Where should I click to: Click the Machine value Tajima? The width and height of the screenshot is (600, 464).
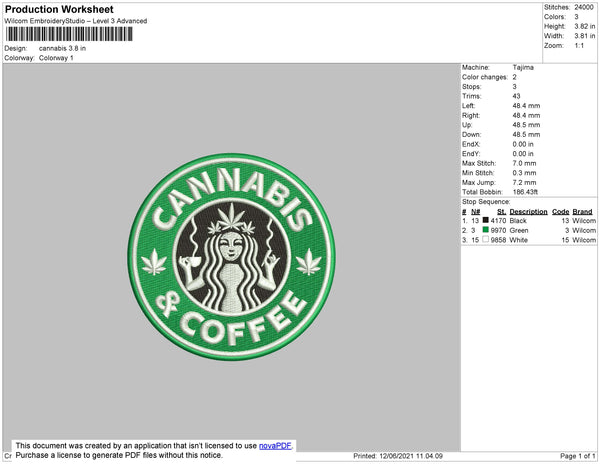[x=523, y=67]
